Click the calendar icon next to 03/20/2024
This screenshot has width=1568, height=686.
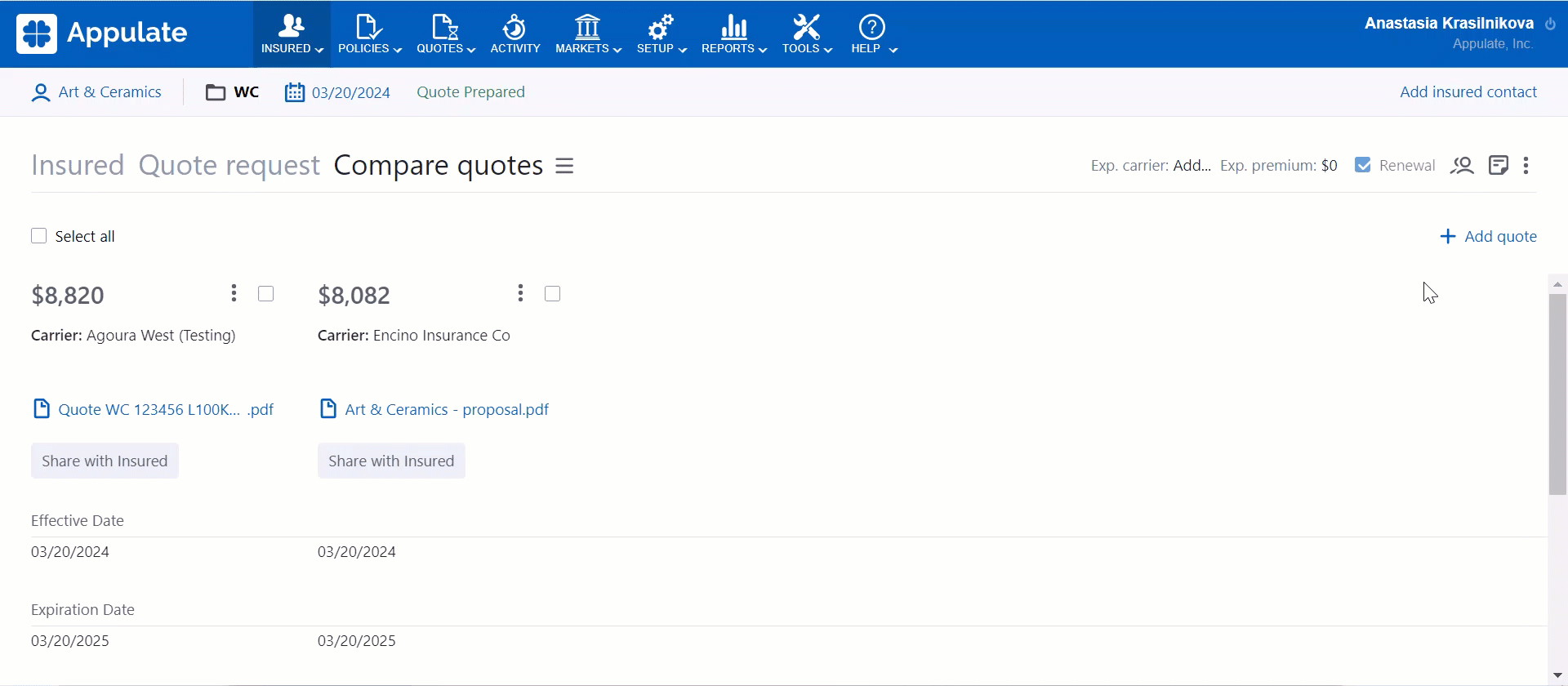pos(294,92)
